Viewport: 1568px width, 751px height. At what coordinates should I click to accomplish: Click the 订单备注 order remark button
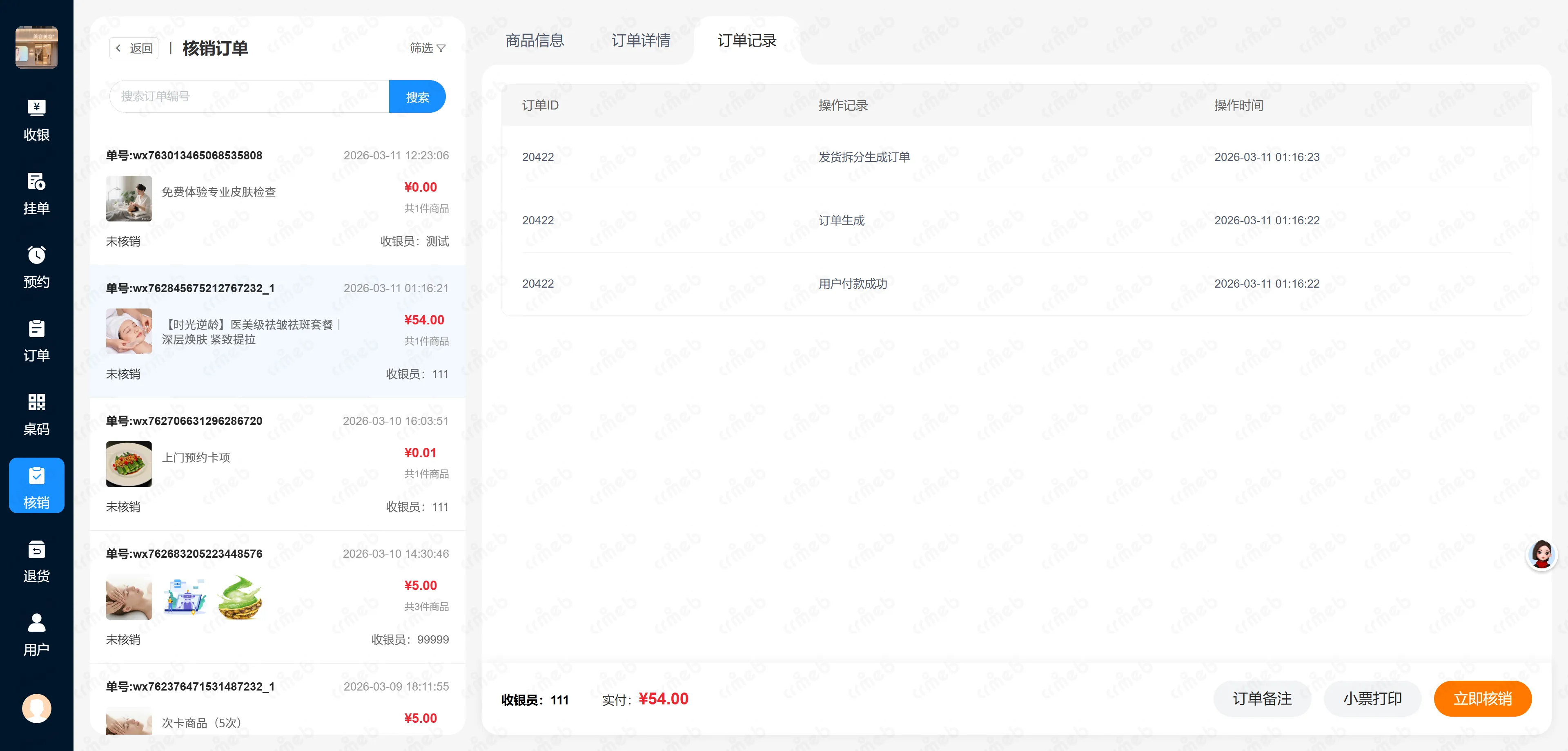point(1262,699)
